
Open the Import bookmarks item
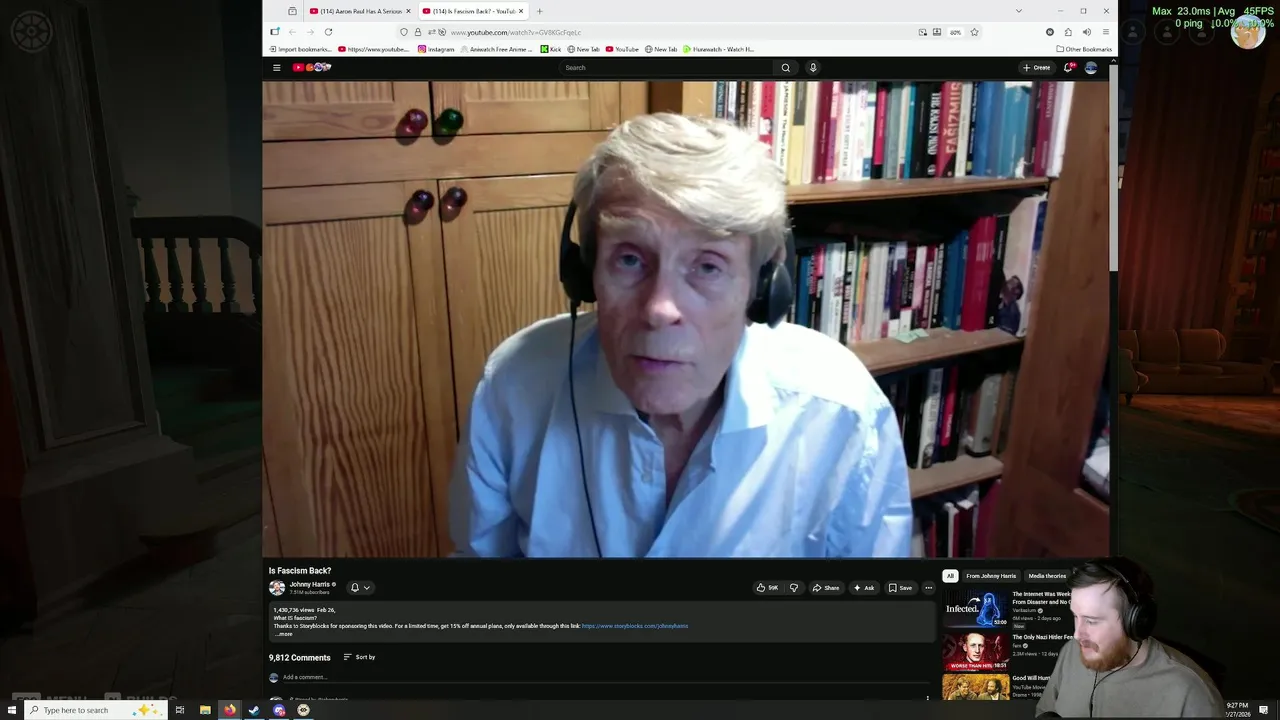point(300,49)
